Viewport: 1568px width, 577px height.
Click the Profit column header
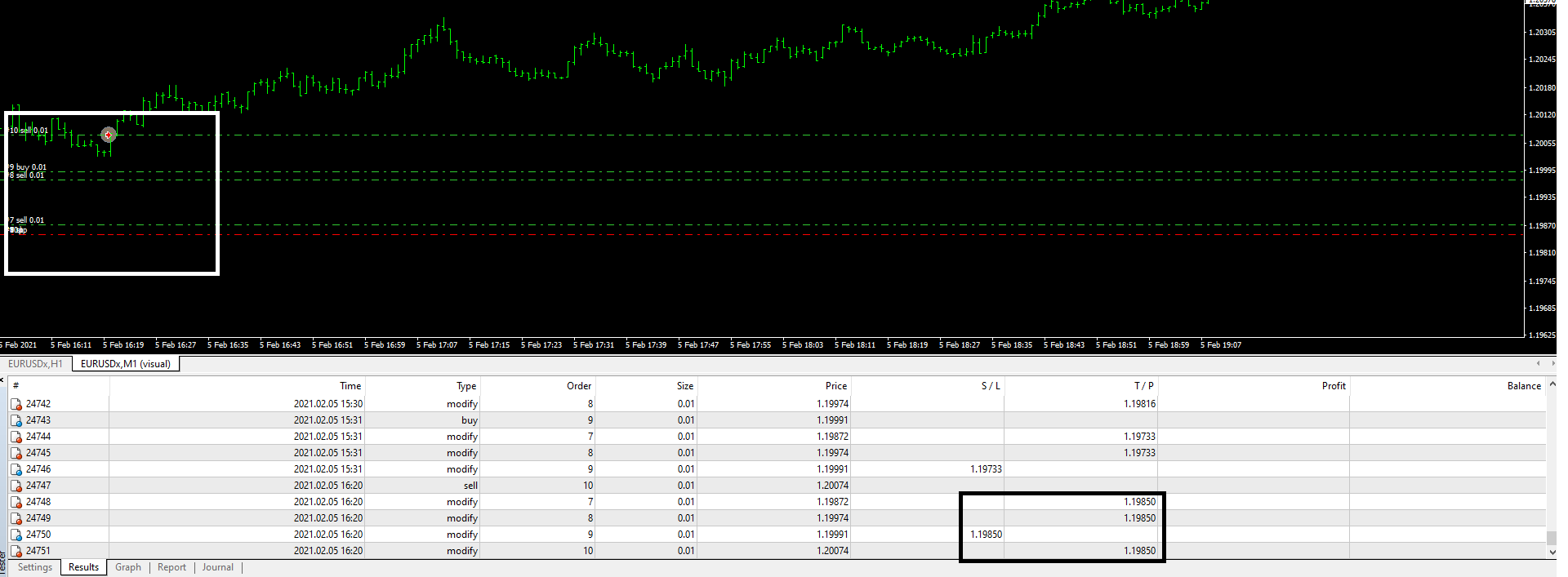pos(1333,386)
